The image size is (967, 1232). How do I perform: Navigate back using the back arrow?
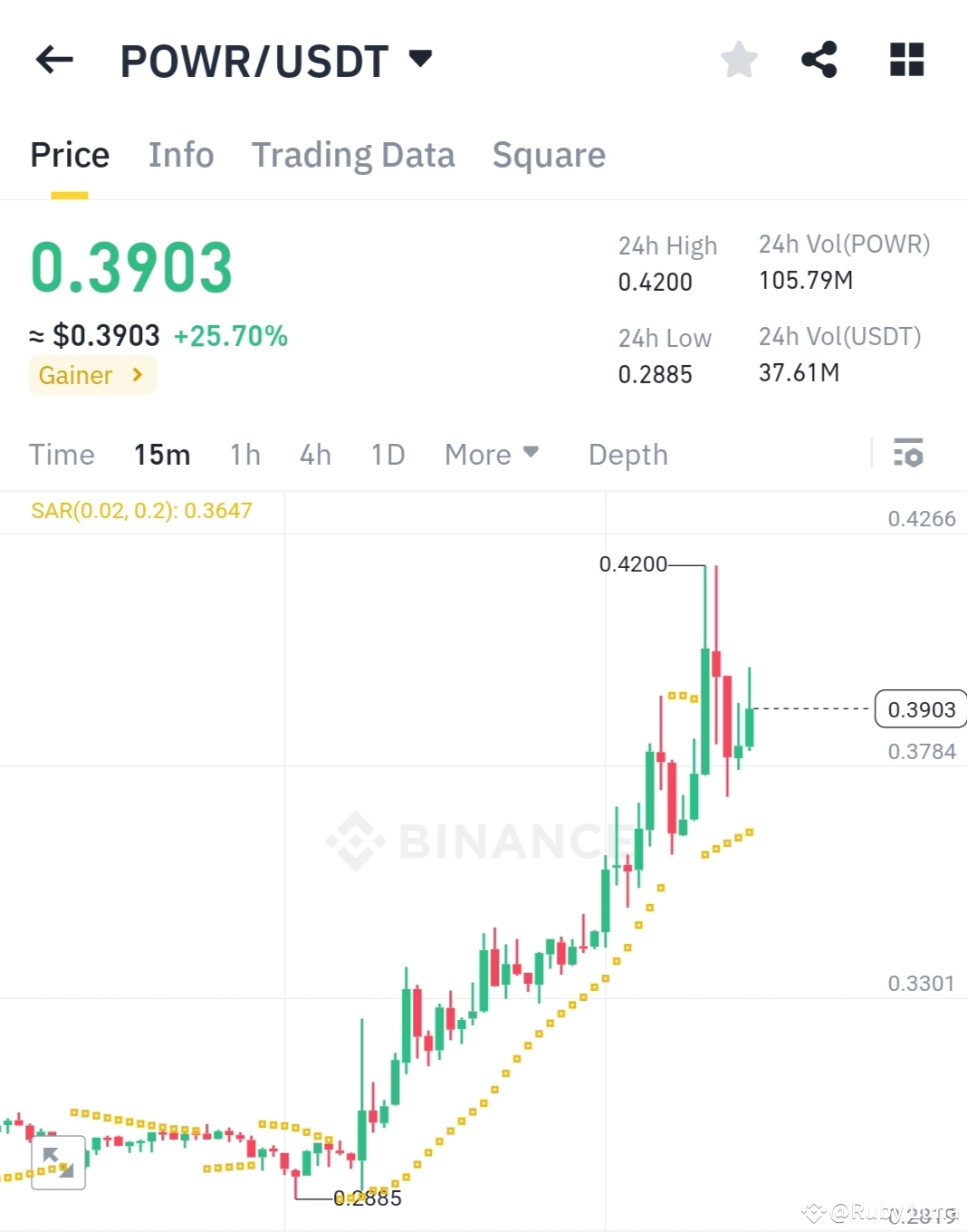tap(54, 59)
